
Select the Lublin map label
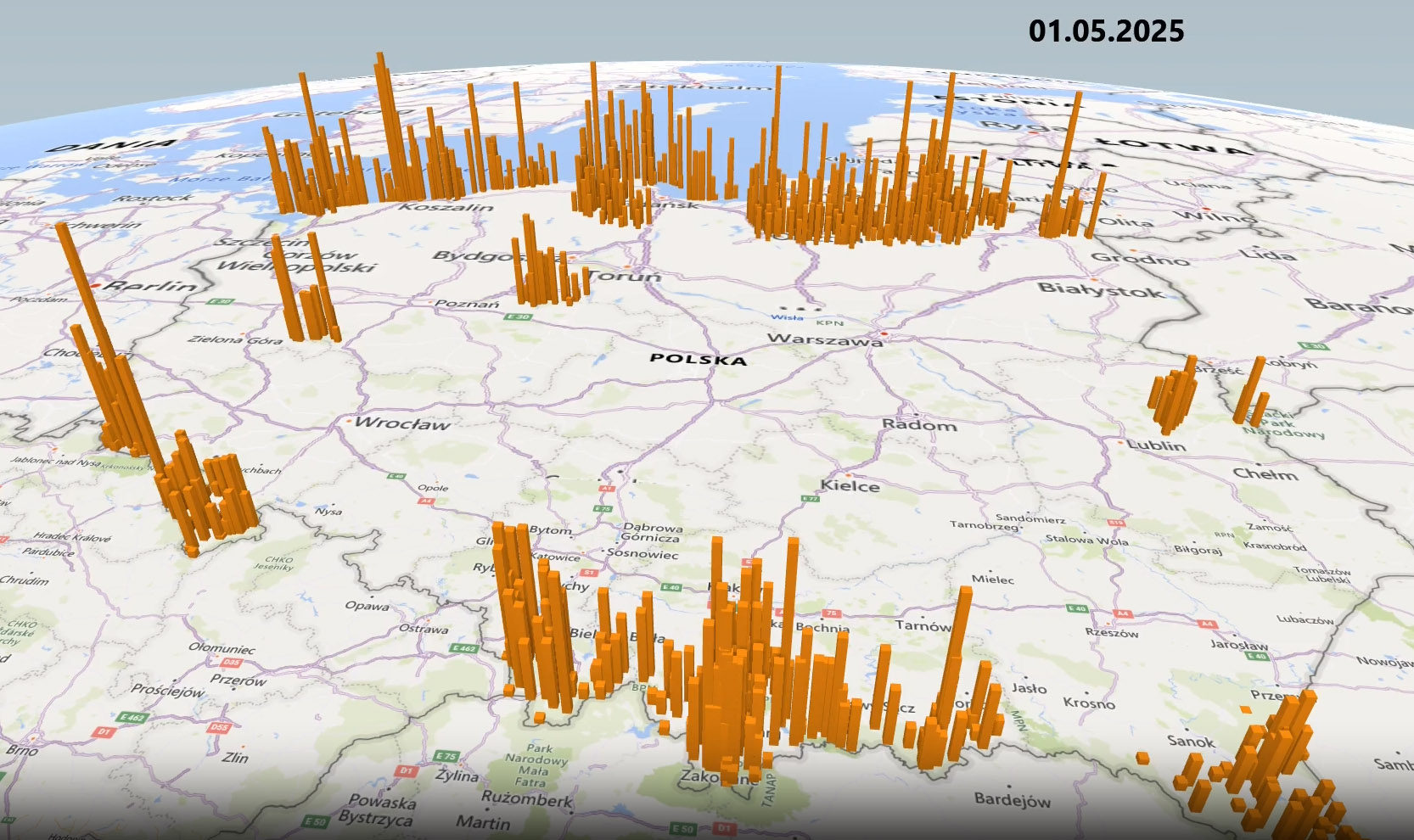(x=1155, y=445)
